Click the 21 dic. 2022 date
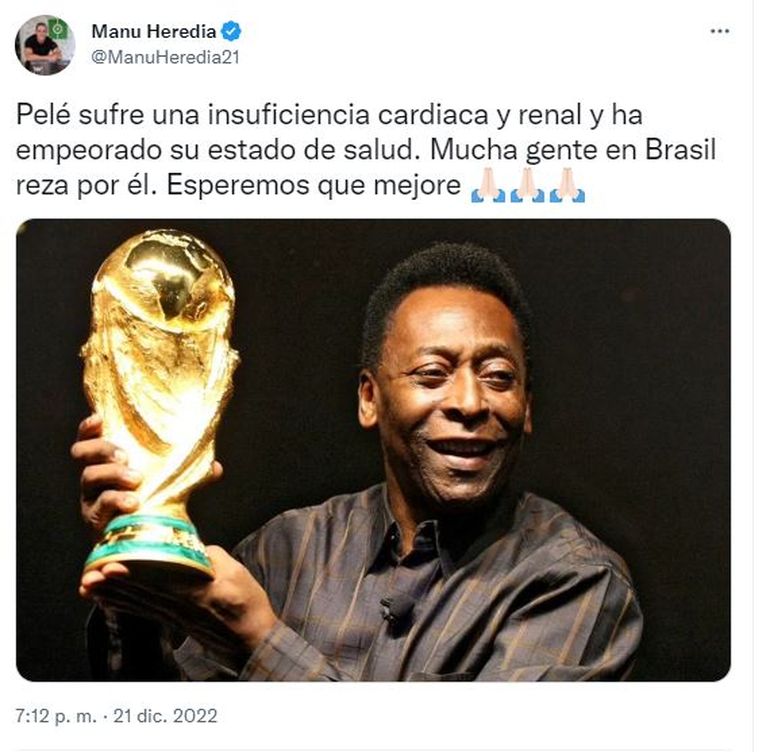The width and height of the screenshot is (770, 752). pyautogui.click(x=165, y=716)
